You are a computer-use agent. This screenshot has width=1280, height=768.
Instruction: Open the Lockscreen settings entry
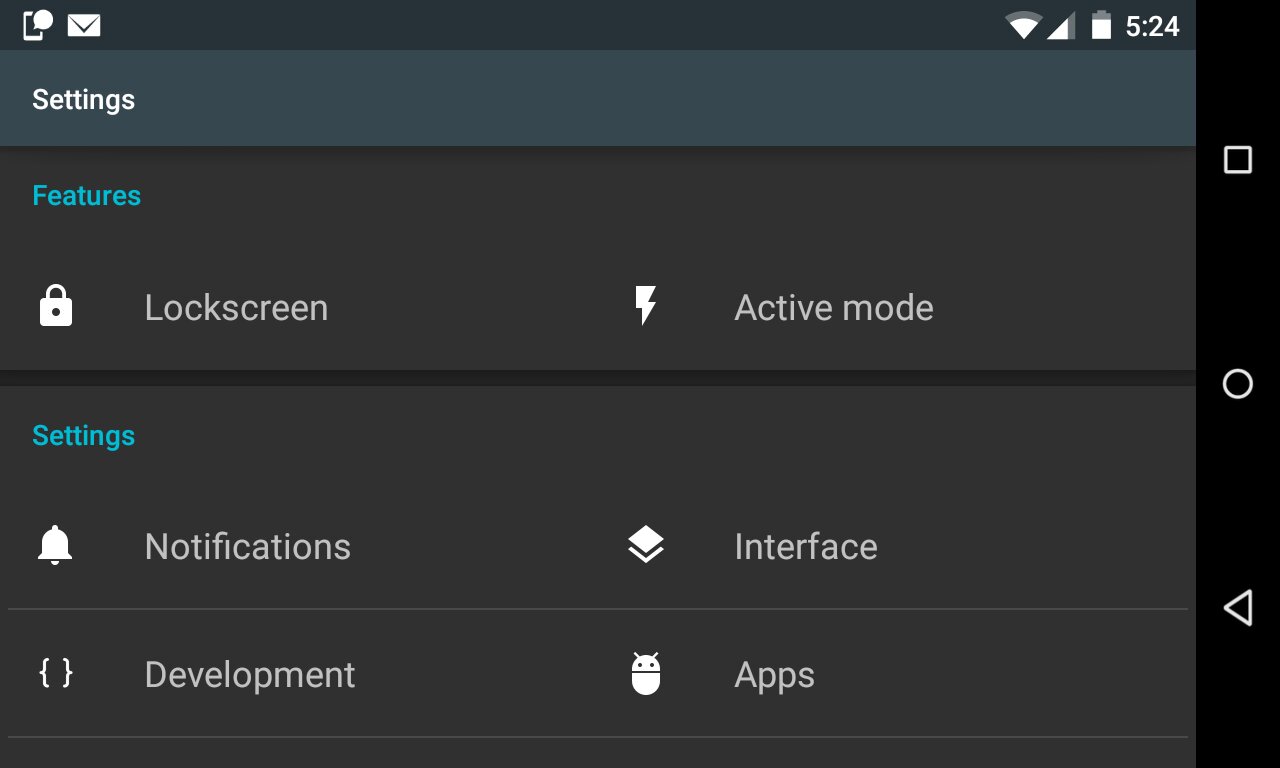303,307
